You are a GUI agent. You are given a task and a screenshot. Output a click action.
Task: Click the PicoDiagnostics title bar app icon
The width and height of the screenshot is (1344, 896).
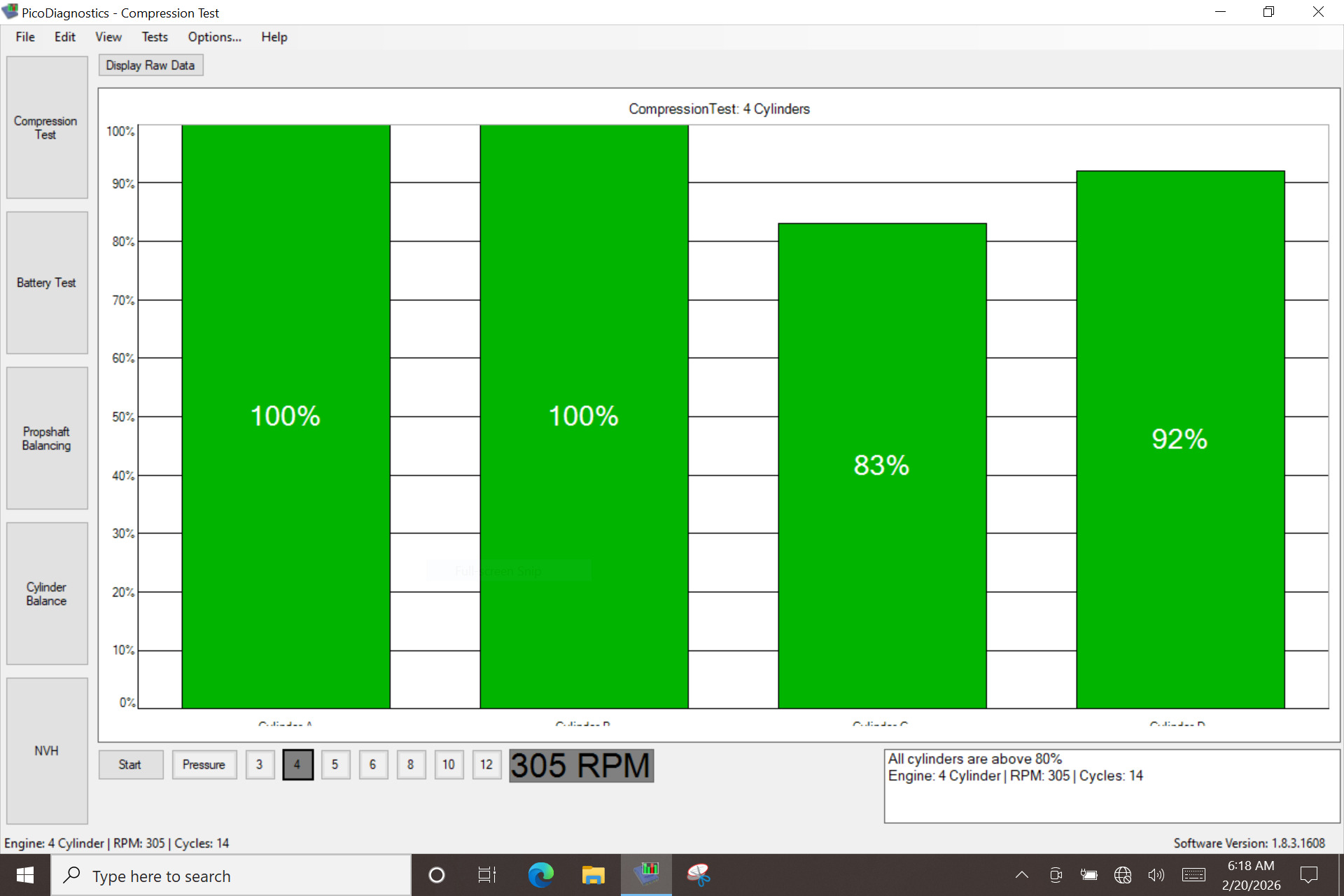pos(10,12)
